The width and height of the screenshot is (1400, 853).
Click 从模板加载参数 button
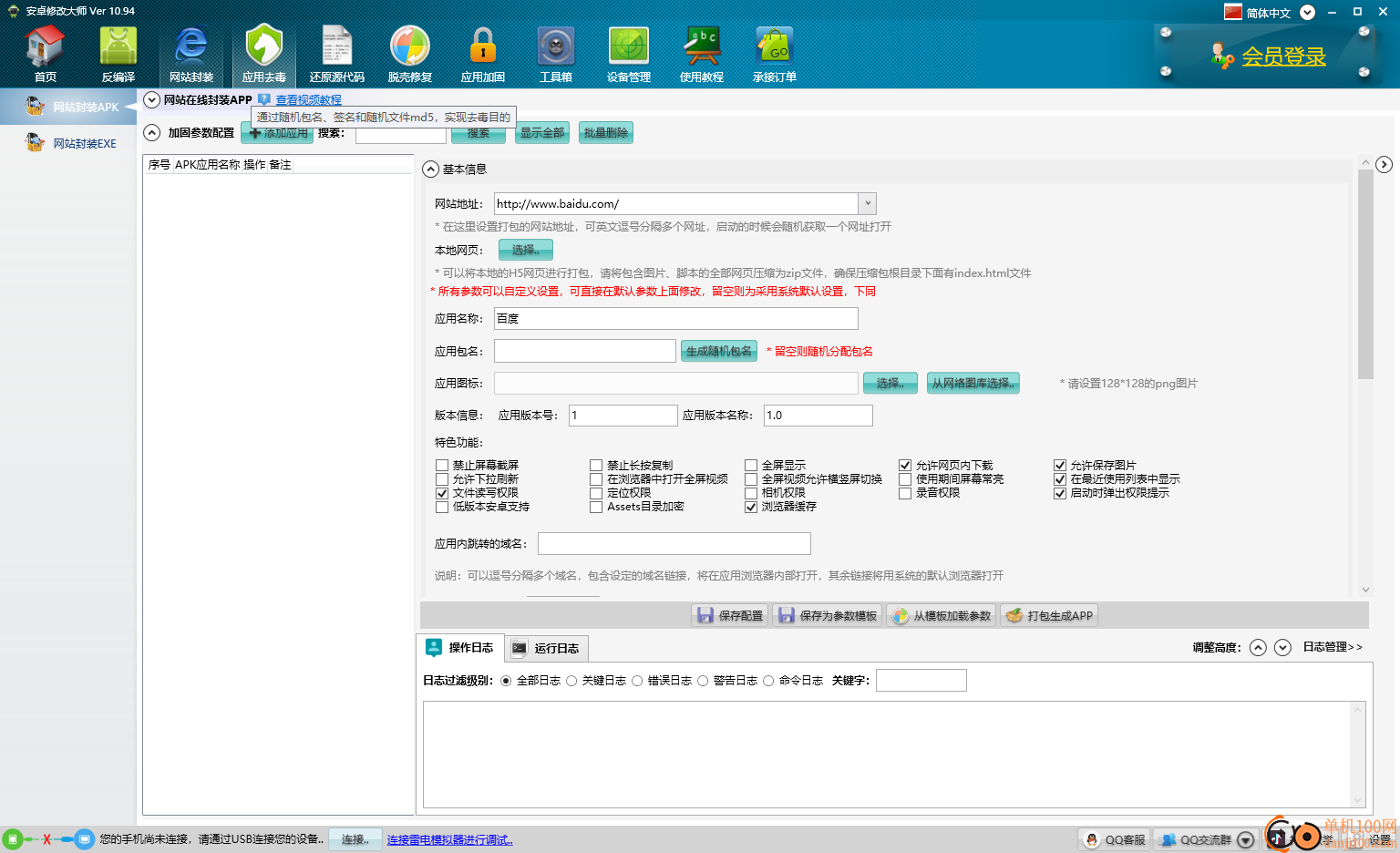(942, 615)
